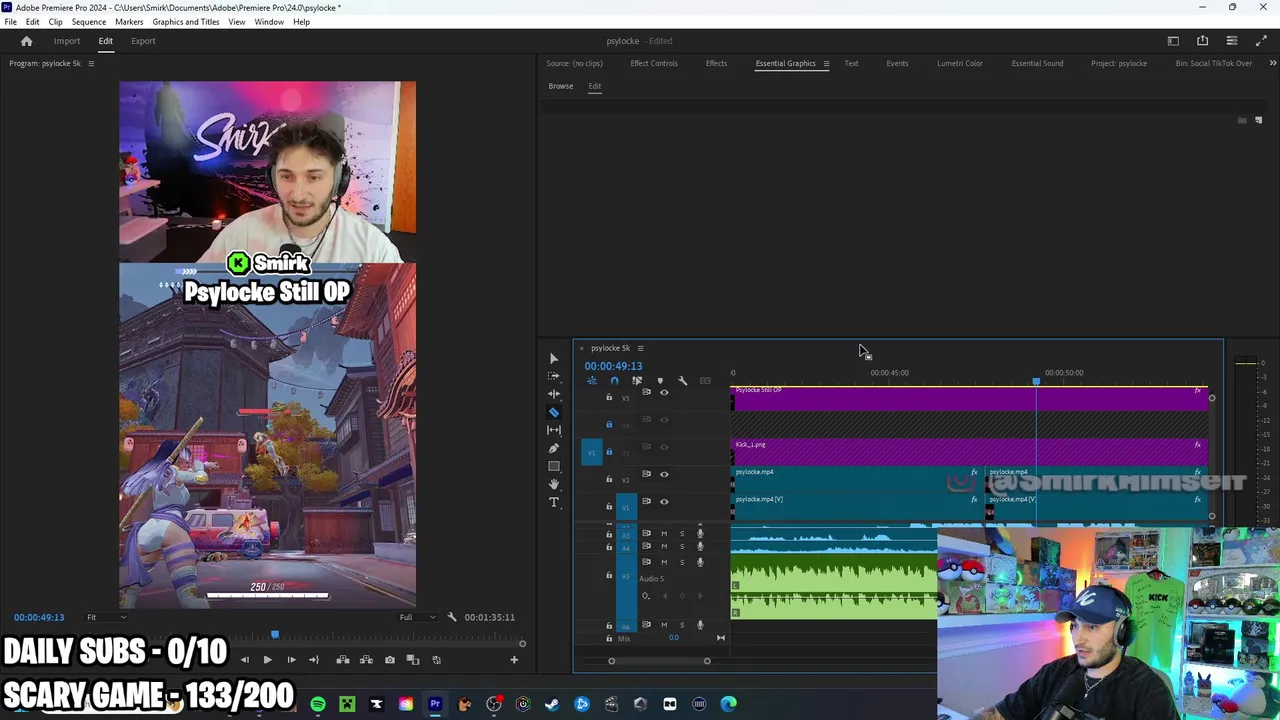Open the Graphics and Titles menu

click(x=186, y=22)
